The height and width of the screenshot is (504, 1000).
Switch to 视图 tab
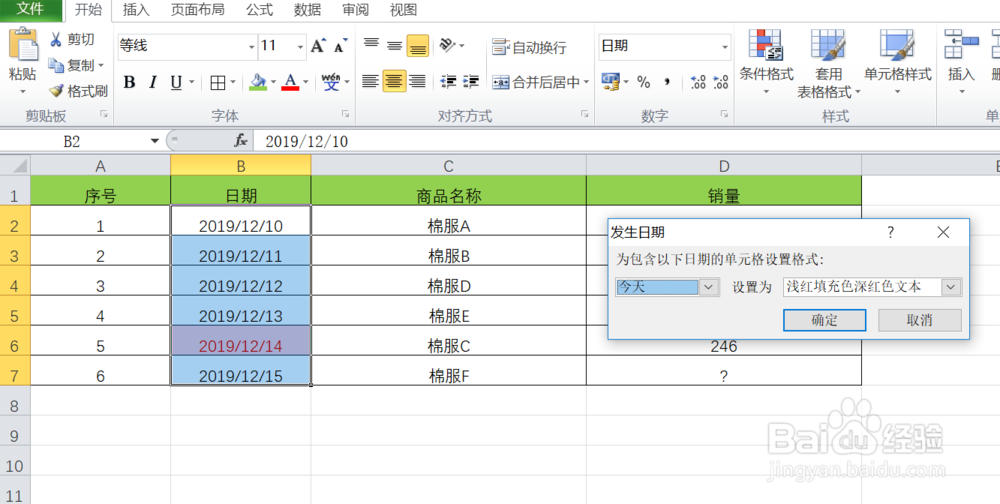coord(403,10)
